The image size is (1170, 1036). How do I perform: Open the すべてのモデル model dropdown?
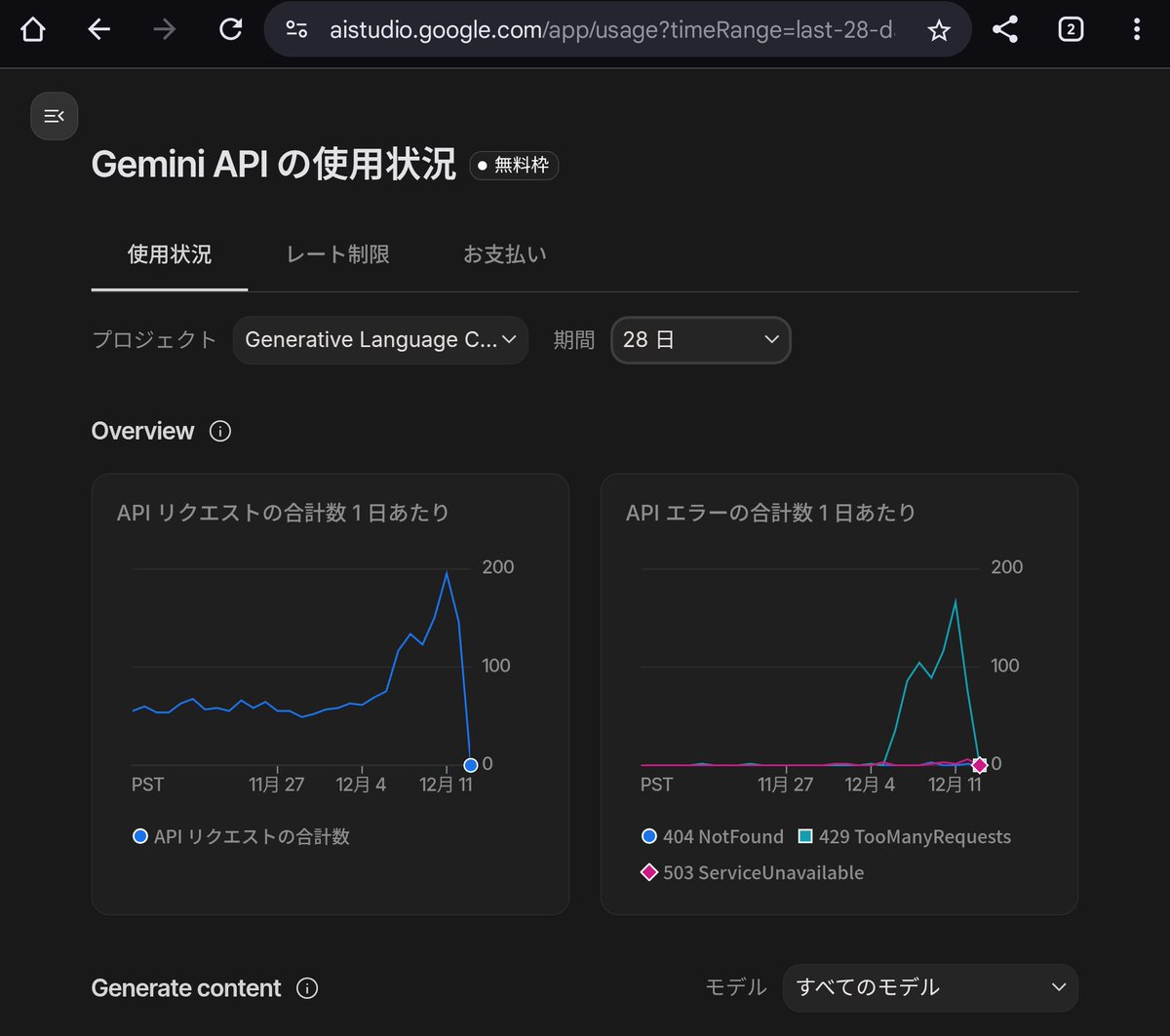coord(929,987)
